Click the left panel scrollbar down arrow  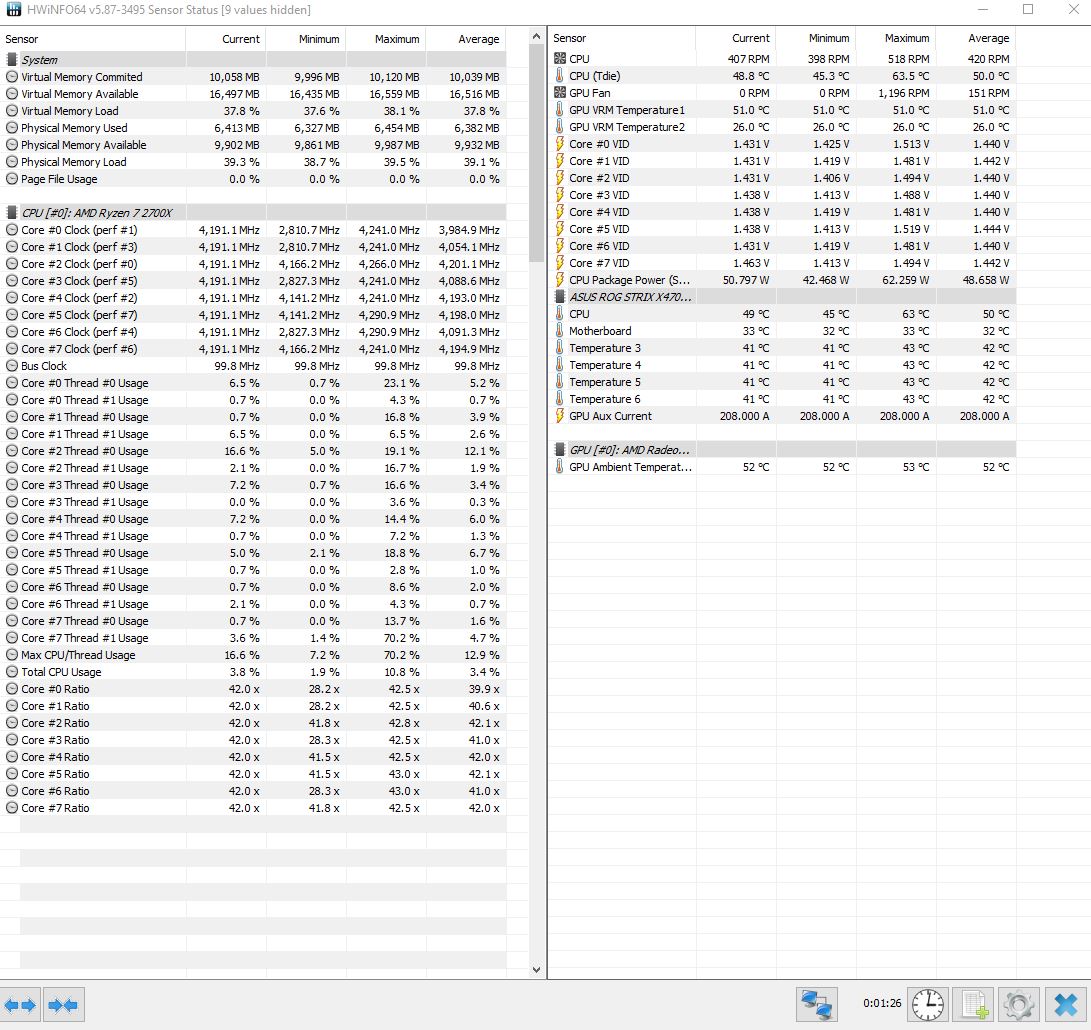(536, 969)
